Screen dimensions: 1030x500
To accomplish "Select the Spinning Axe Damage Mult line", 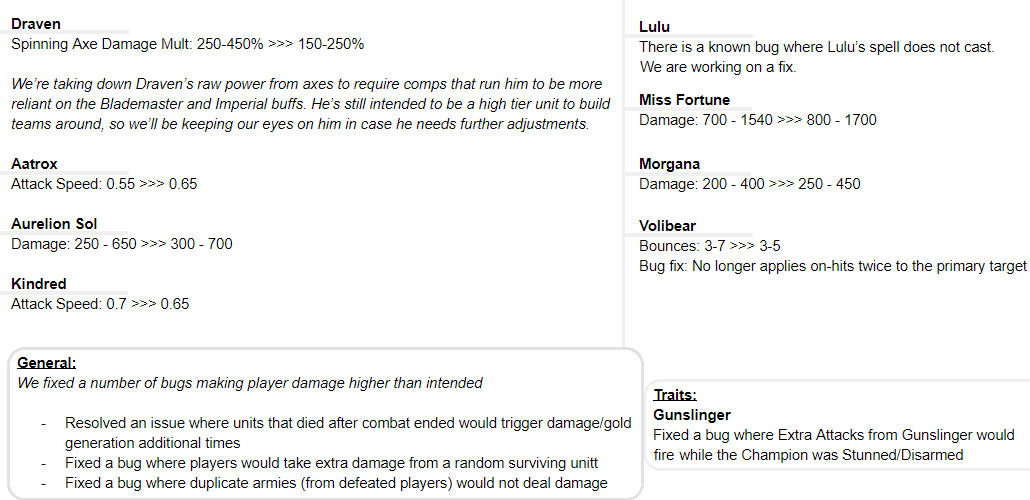I will click(x=187, y=44).
